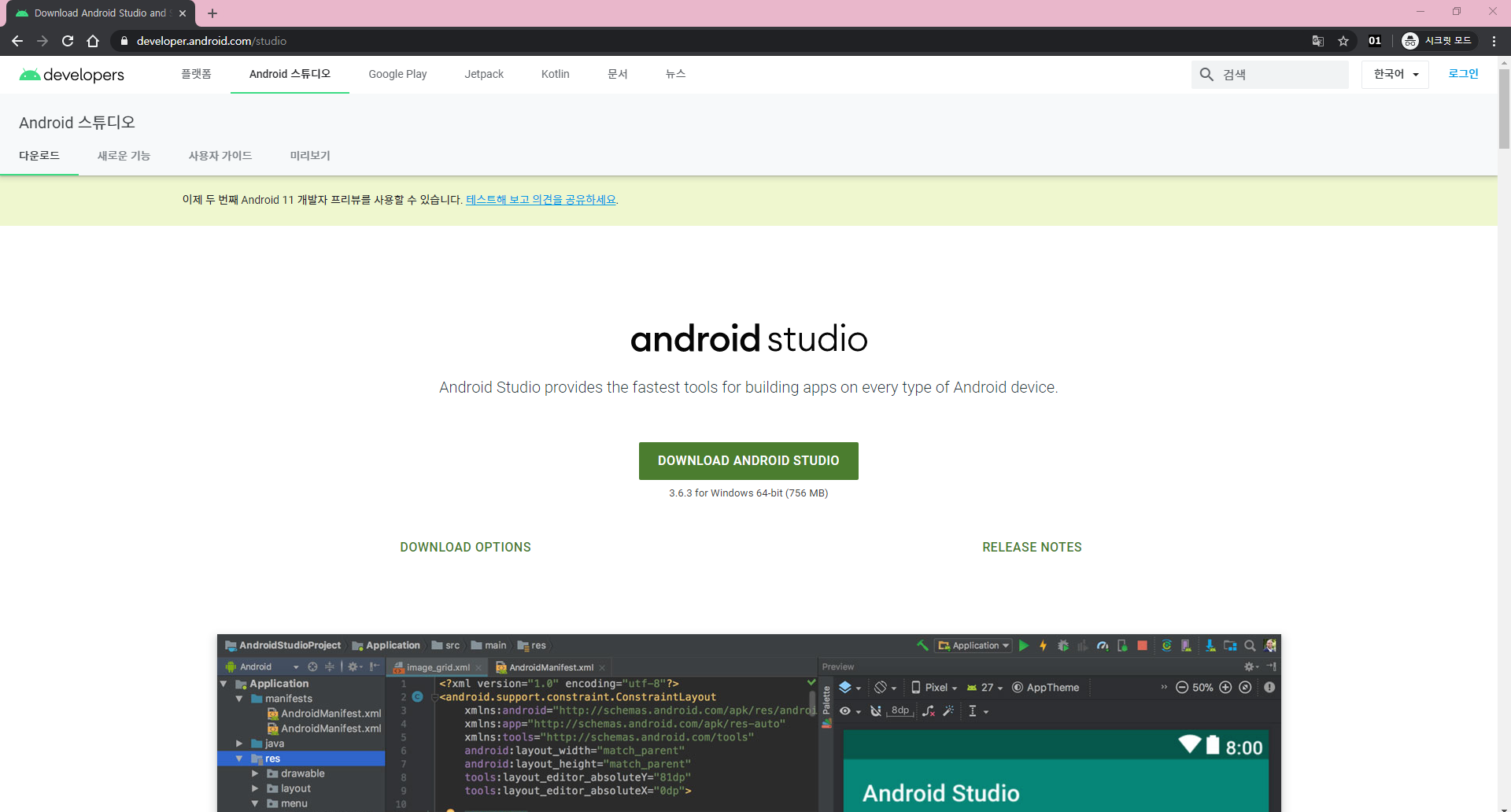
Task: Click the address bar URL
Action: pyautogui.click(x=212, y=41)
